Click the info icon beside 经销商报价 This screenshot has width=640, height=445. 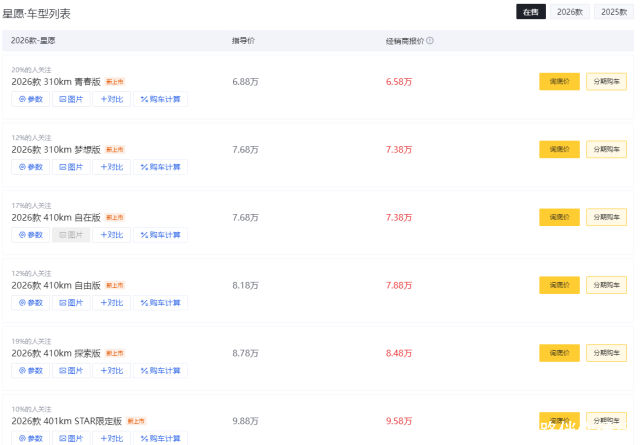(x=430, y=41)
